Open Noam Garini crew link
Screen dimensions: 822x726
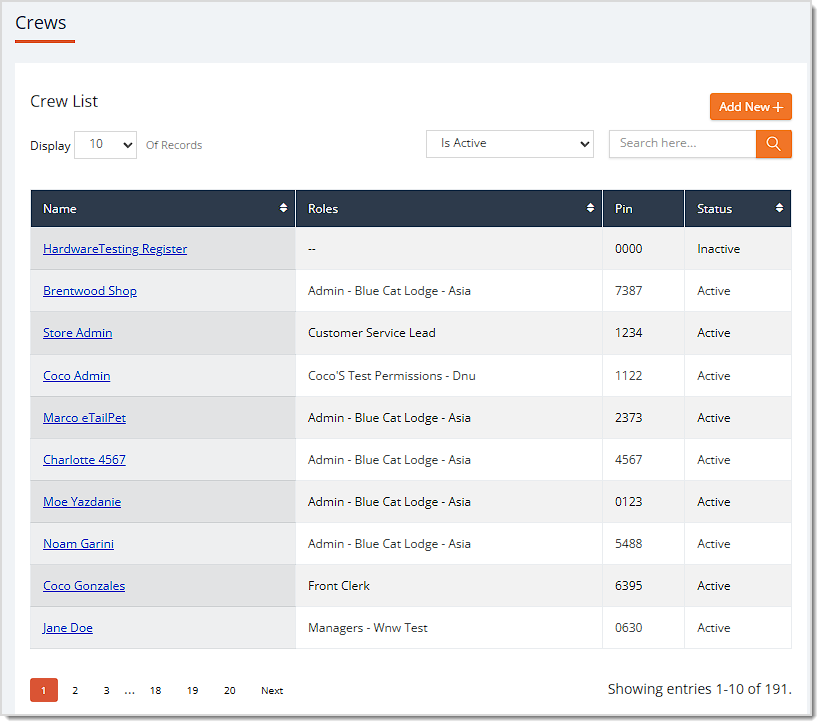click(x=78, y=544)
